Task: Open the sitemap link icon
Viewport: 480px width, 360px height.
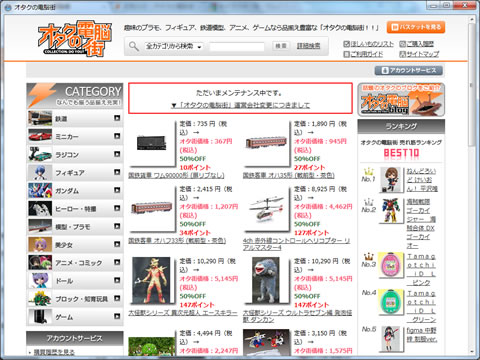Action: click(402, 54)
